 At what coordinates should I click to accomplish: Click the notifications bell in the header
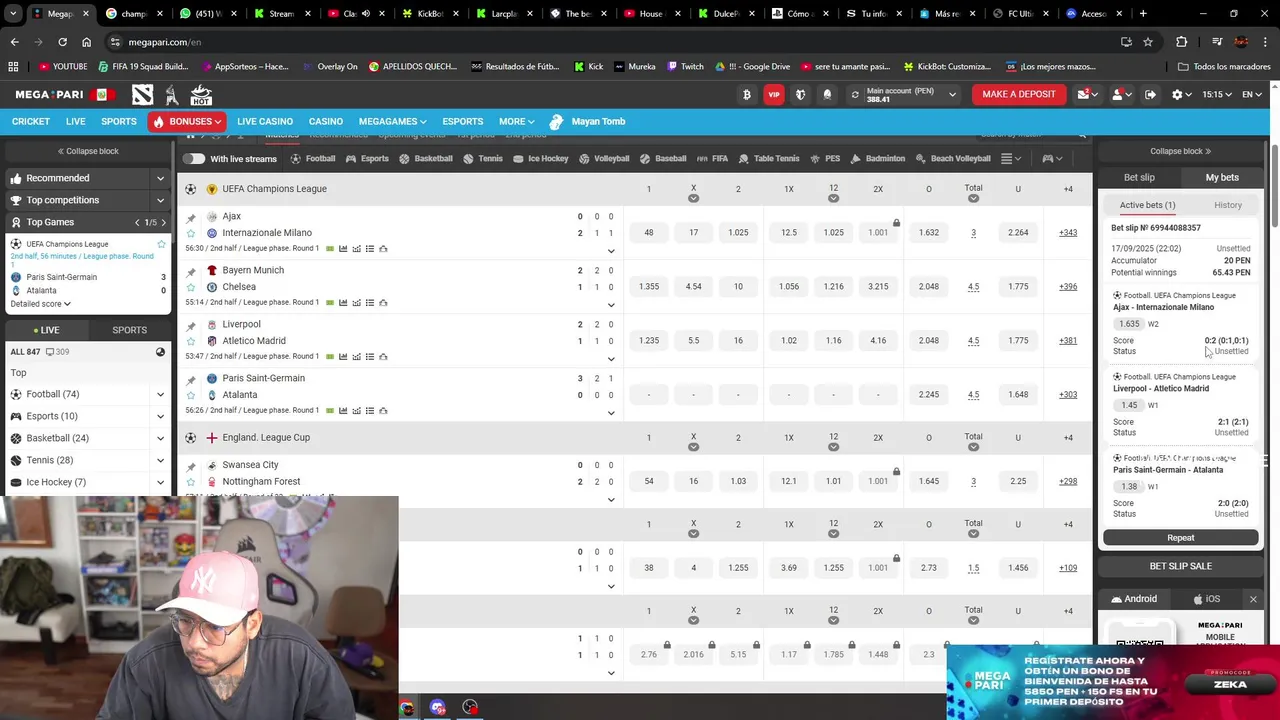point(827,94)
